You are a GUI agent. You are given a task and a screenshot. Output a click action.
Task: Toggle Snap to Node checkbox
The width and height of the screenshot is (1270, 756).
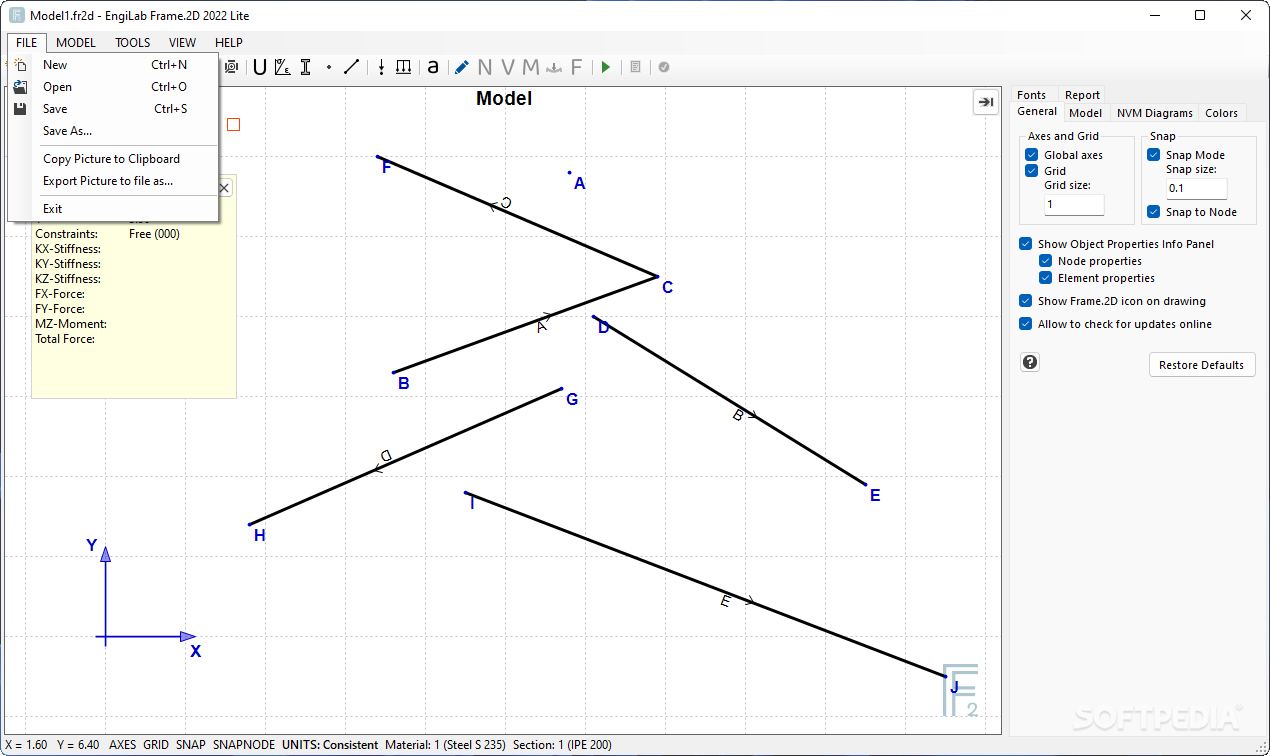click(1153, 212)
